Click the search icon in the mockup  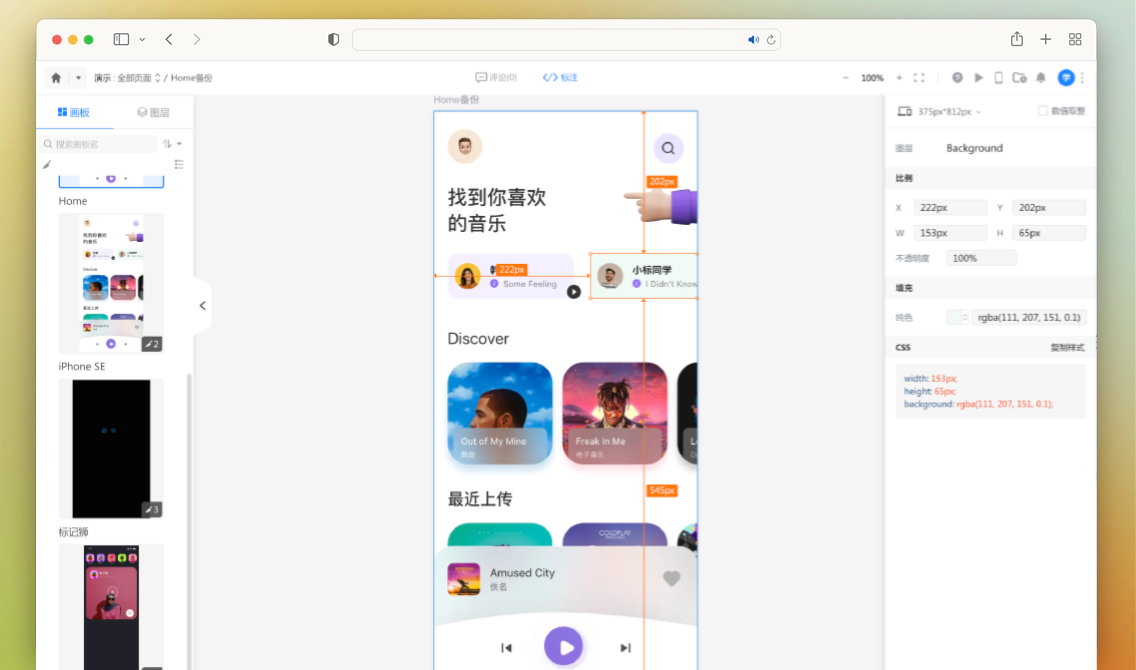point(668,148)
